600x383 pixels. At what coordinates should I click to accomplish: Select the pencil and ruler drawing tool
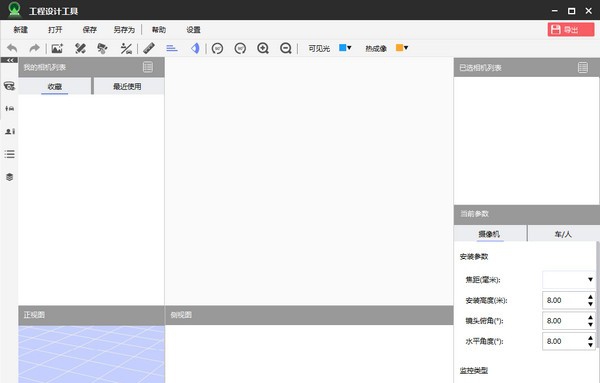point(80,48)
